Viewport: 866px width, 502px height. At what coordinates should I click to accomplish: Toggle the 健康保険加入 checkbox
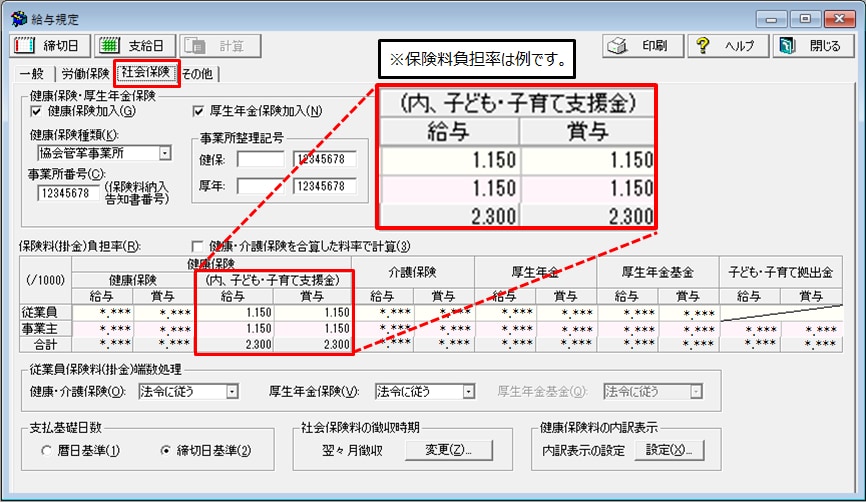[x=37, y=111]
